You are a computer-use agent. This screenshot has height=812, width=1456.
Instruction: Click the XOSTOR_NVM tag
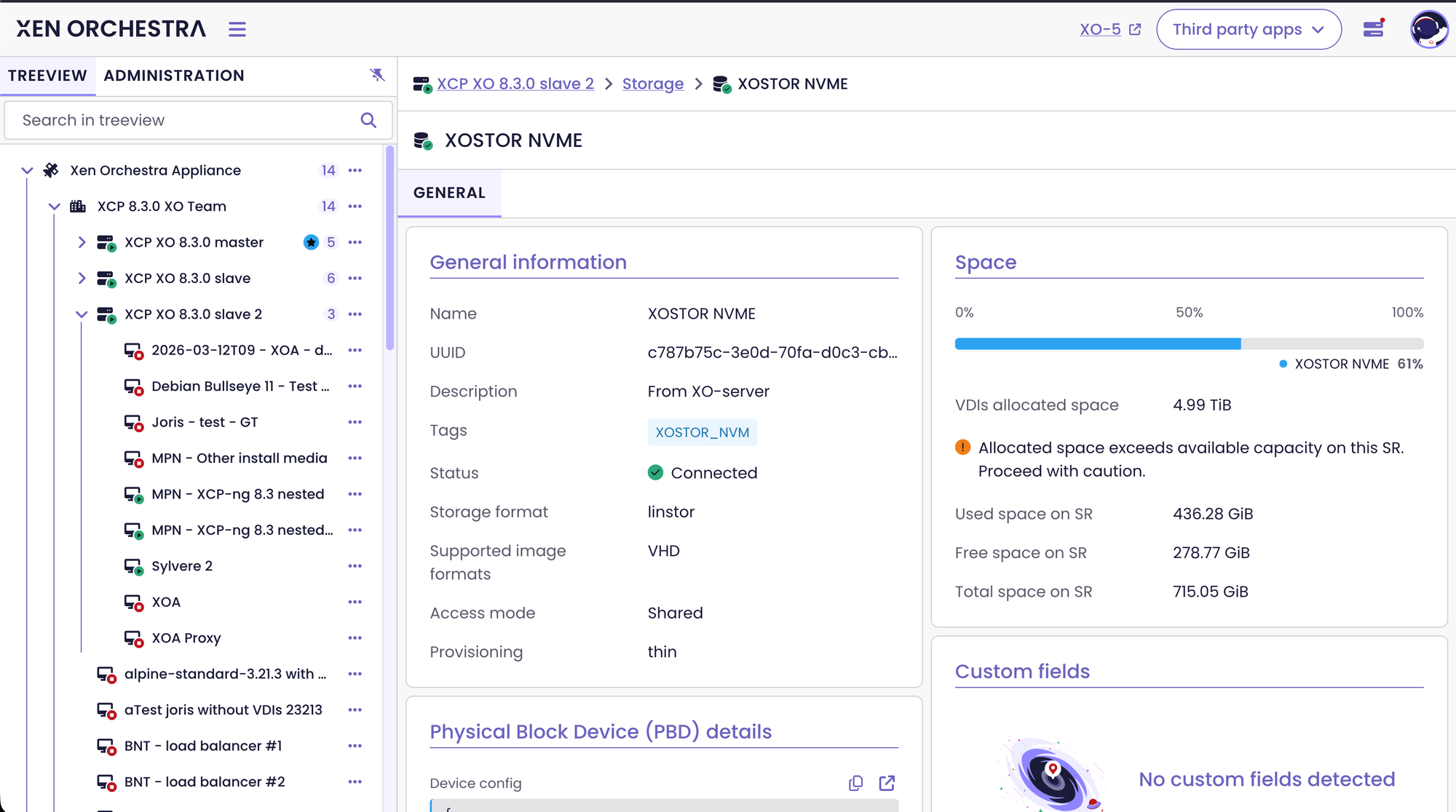(702, 432)
